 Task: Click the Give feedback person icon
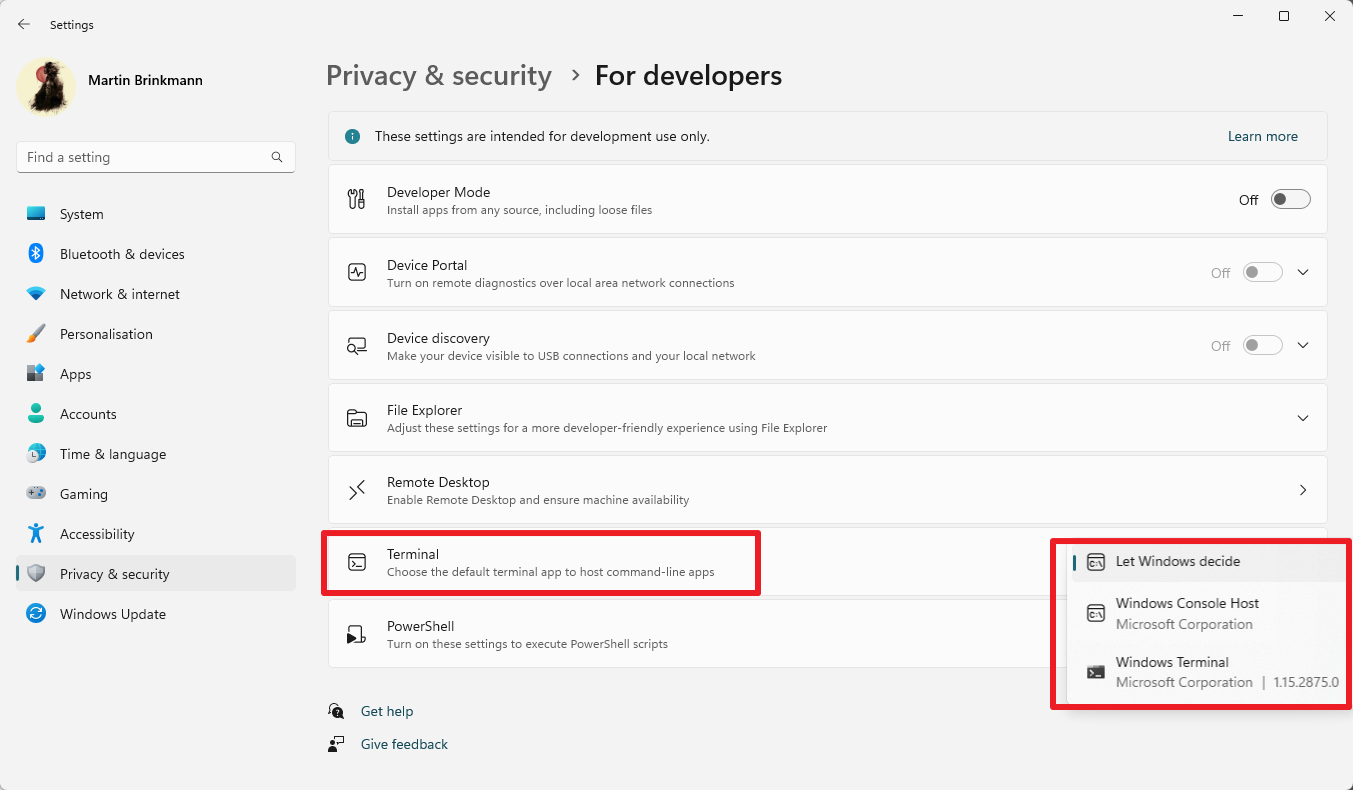(336, 744)
